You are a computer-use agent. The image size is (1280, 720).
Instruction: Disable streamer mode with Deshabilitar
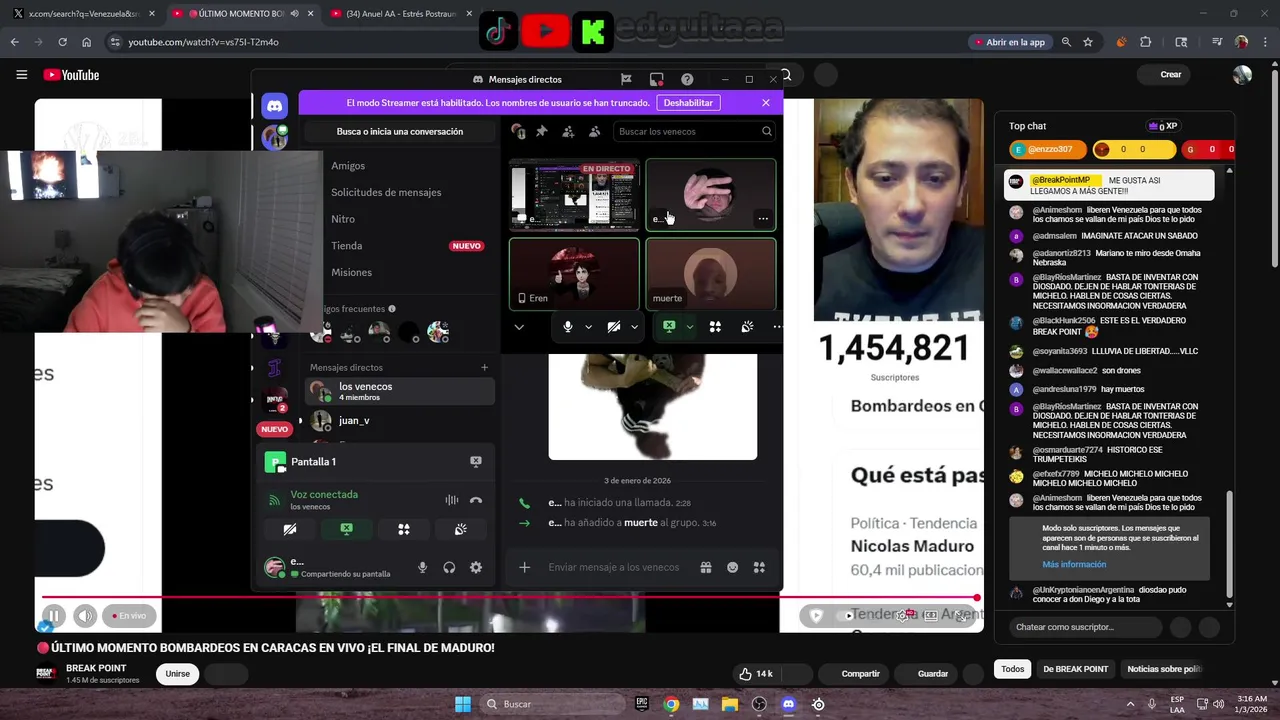688,103
